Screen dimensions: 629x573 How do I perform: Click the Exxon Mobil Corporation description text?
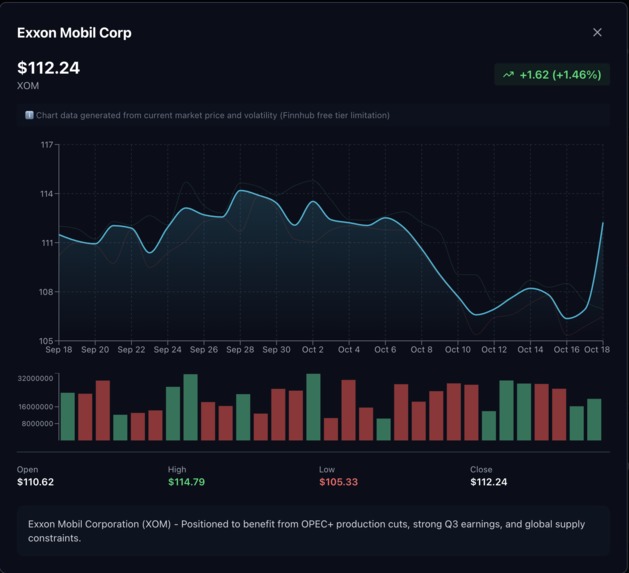pos(306,531)
